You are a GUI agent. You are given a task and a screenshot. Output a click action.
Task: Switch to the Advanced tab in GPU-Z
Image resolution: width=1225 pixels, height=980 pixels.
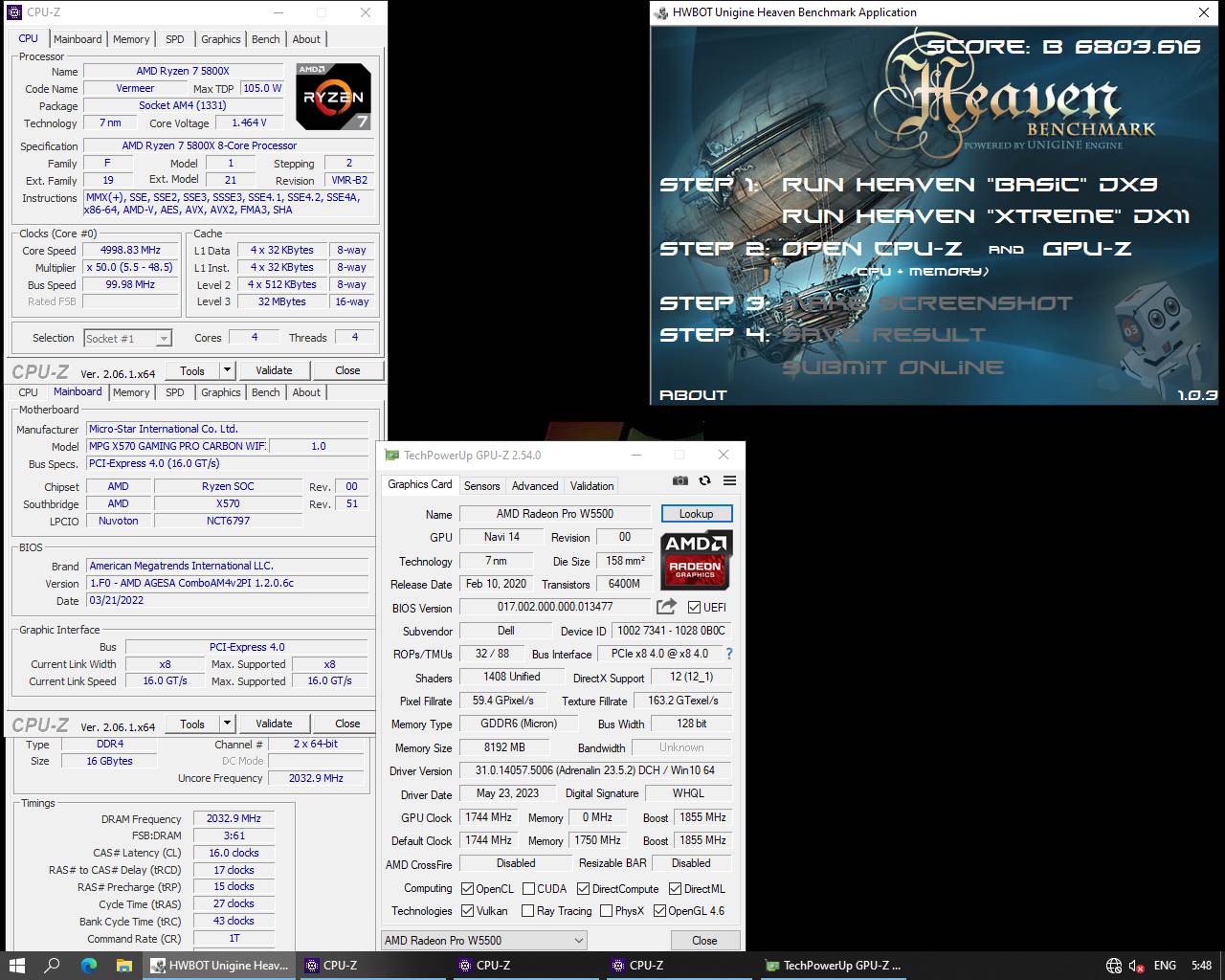coord(535,486)
